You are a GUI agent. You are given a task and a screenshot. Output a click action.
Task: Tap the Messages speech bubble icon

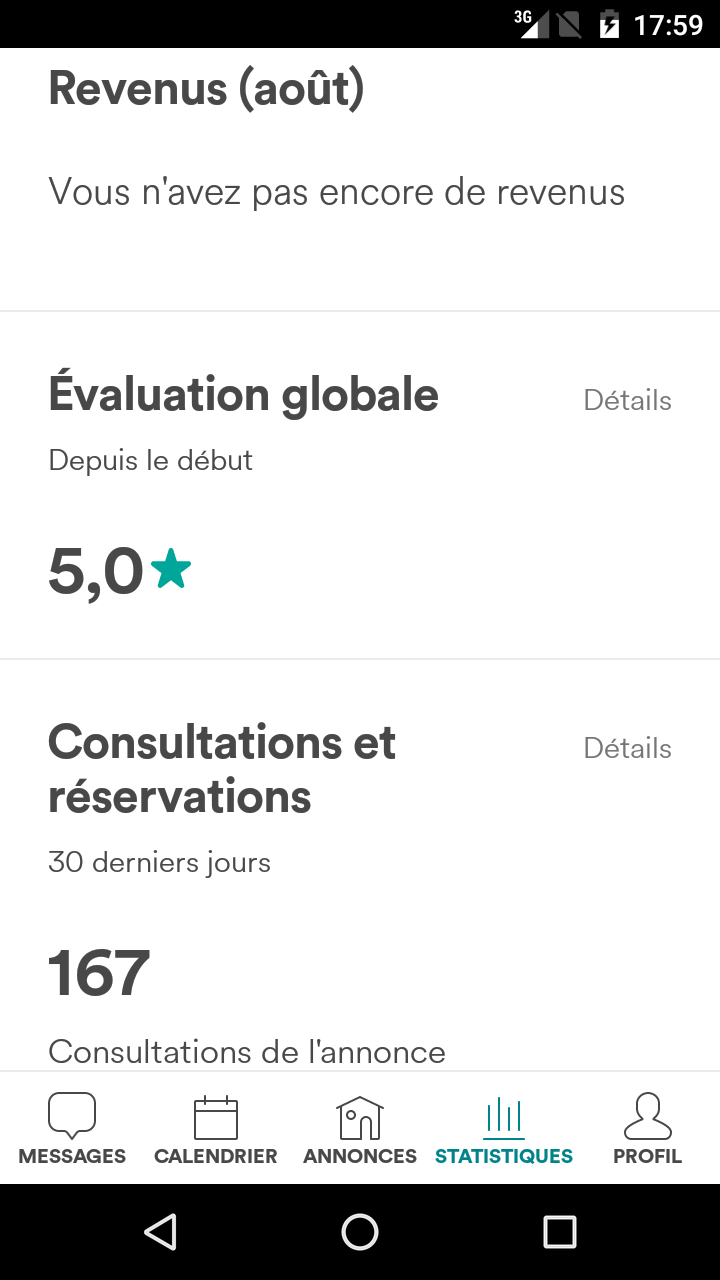pos(72,1115)
